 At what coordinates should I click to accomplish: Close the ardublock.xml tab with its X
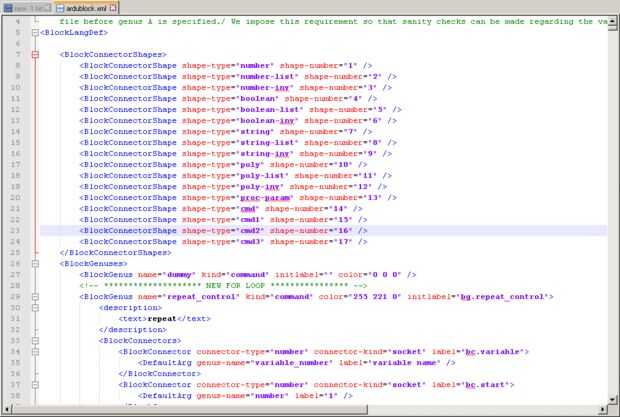click(113, 8)
